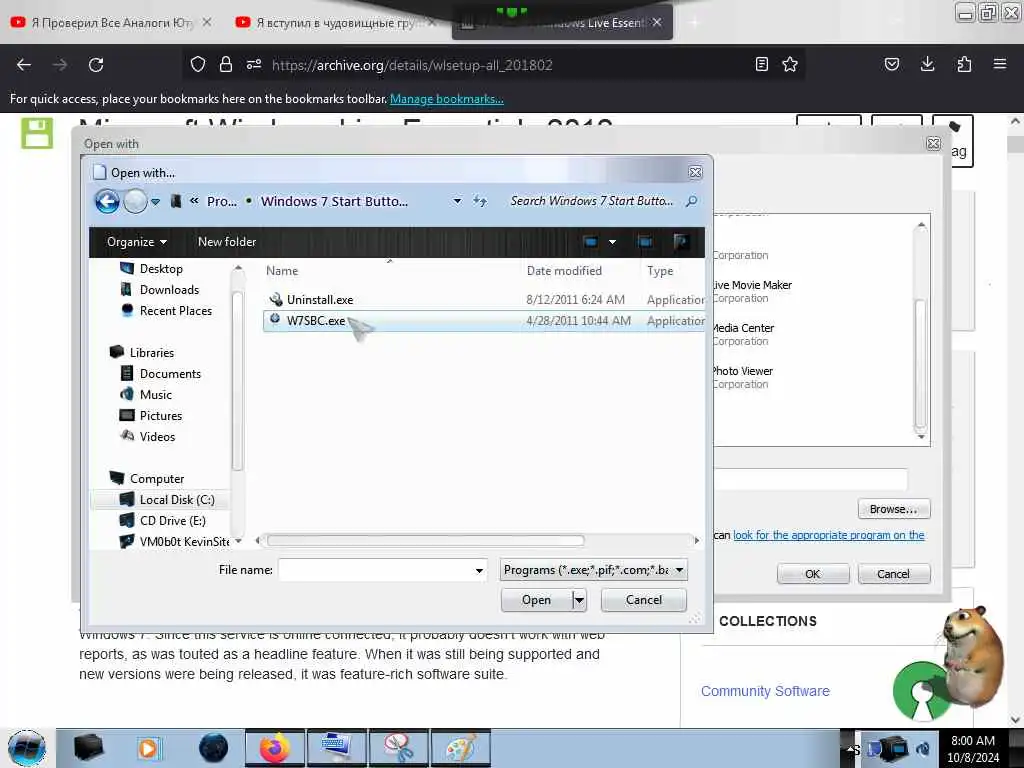The width and height of the screenshot is (1024, 768).
Task: Open the File name combo box dropdown
Action: coord(479,570)
